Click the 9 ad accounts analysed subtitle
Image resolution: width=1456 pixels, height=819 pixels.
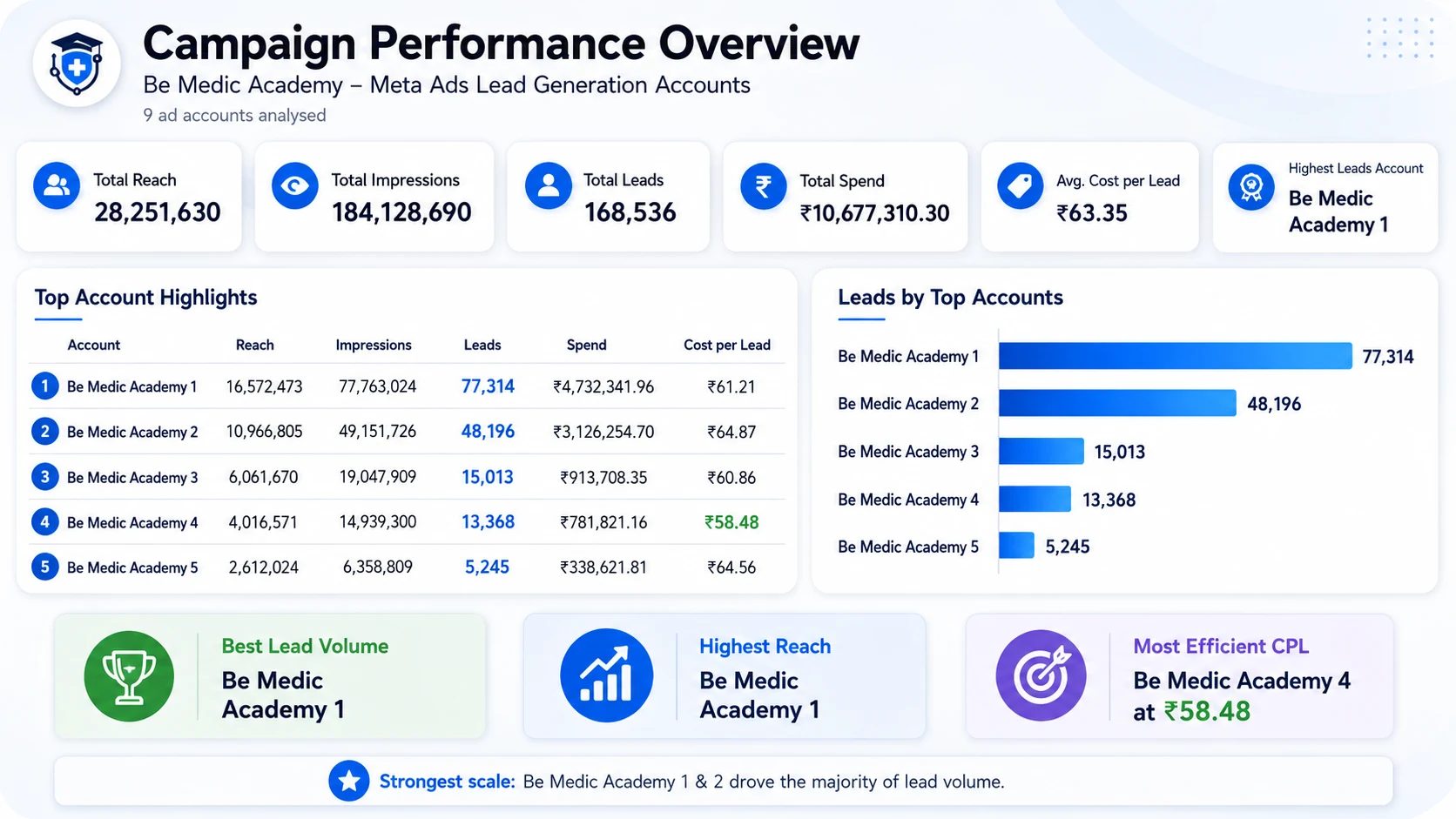(234, 115)
